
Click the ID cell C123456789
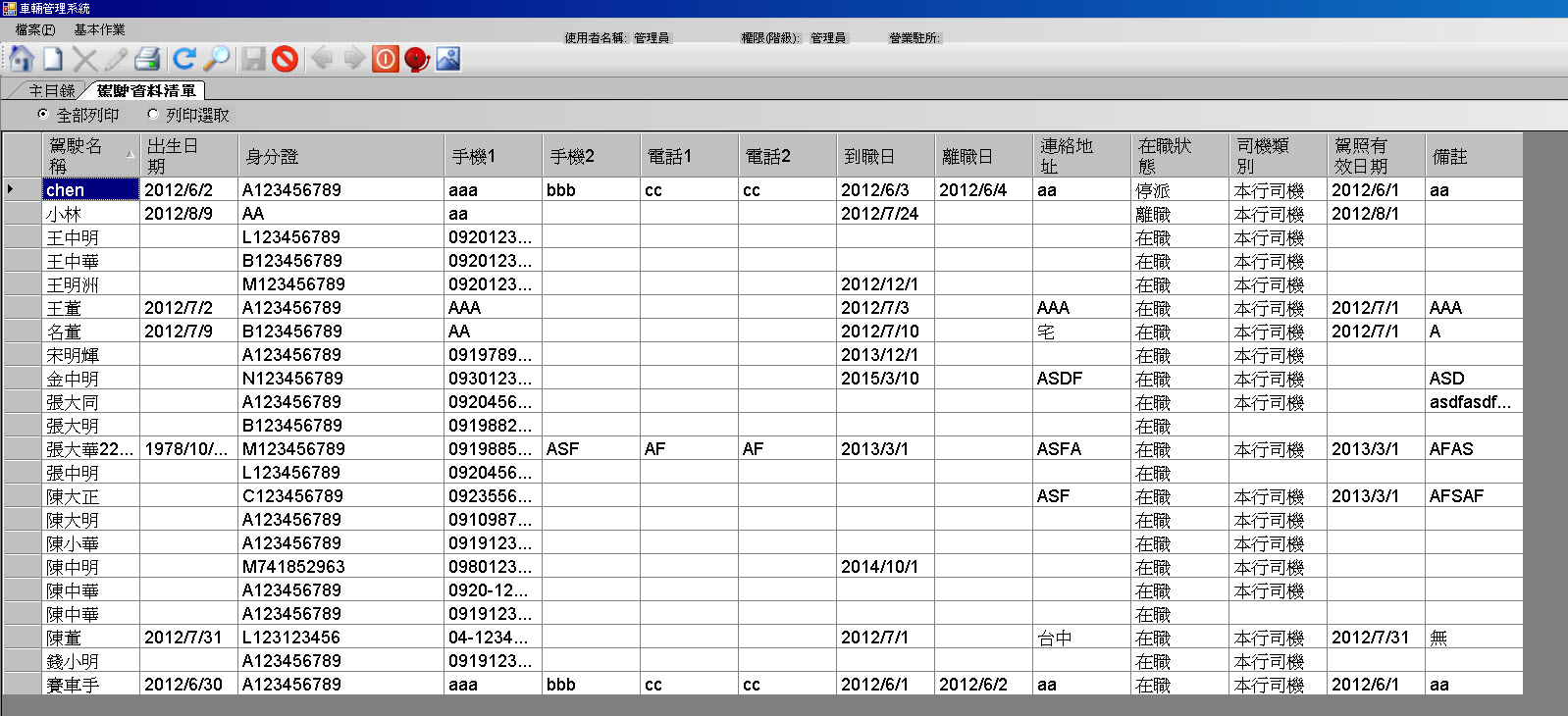340,495
